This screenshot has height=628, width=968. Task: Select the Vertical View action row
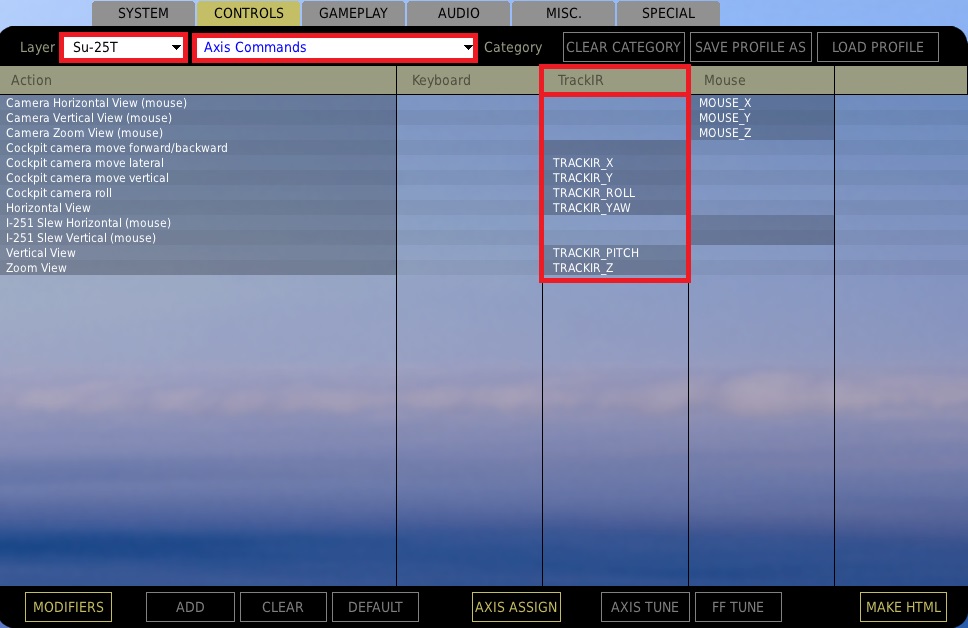click(x=198, y=253)
